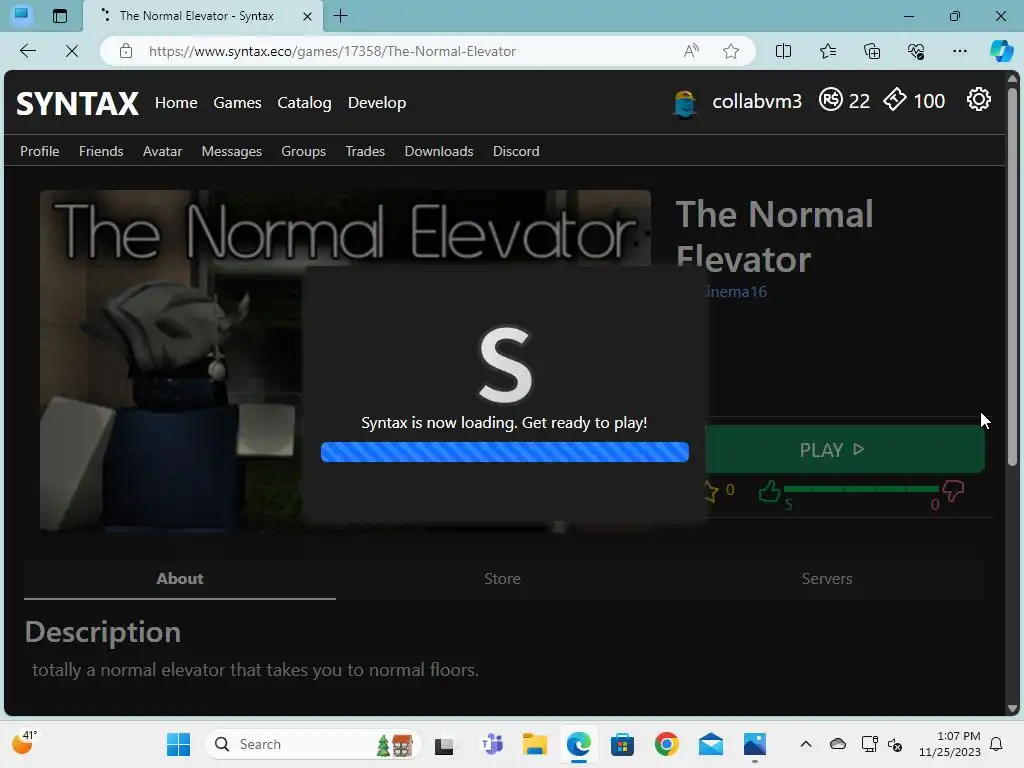This screenshot has height=768, width=1024.
Task: Open Messages link in subnav
Action: (x=232, y=151)
